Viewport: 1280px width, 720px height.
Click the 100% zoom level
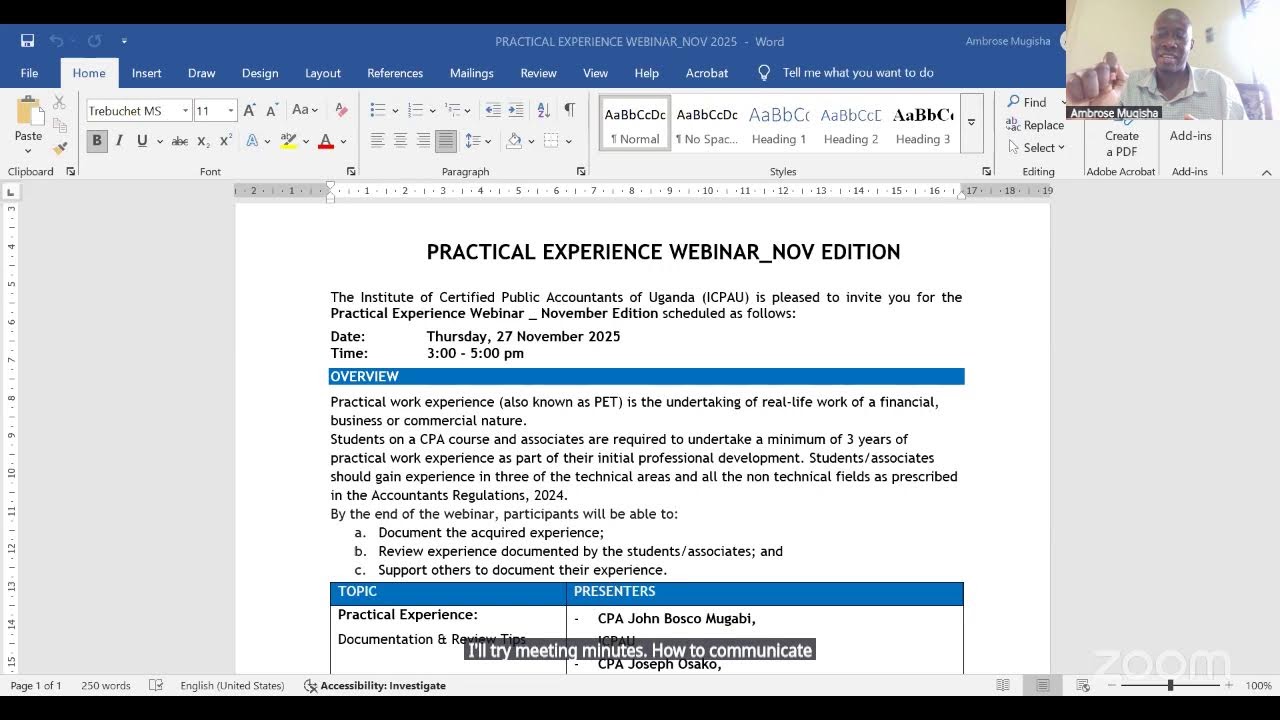[x=1258, y=685]
